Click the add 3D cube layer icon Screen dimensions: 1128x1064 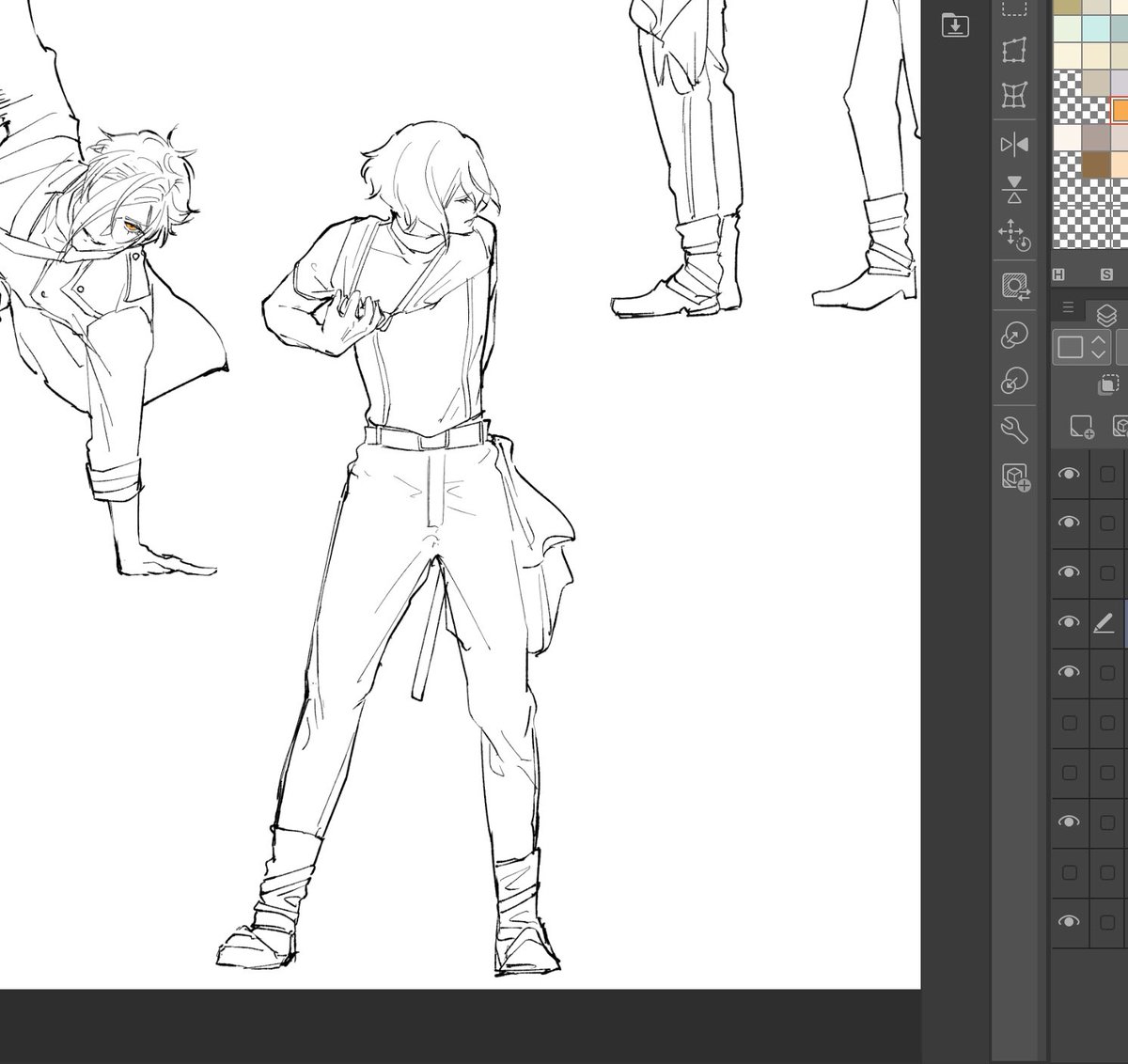1015,477
